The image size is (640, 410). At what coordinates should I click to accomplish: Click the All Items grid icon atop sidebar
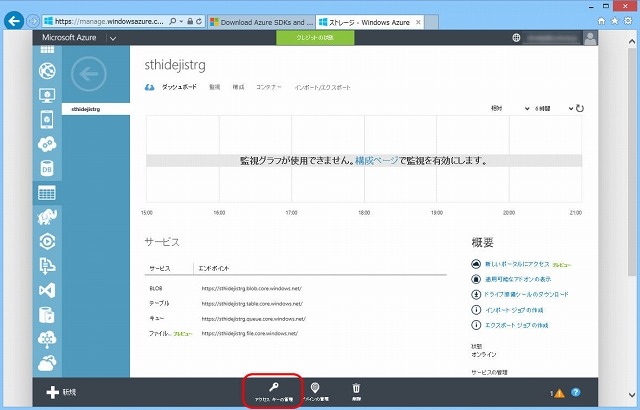coord(47,50)
